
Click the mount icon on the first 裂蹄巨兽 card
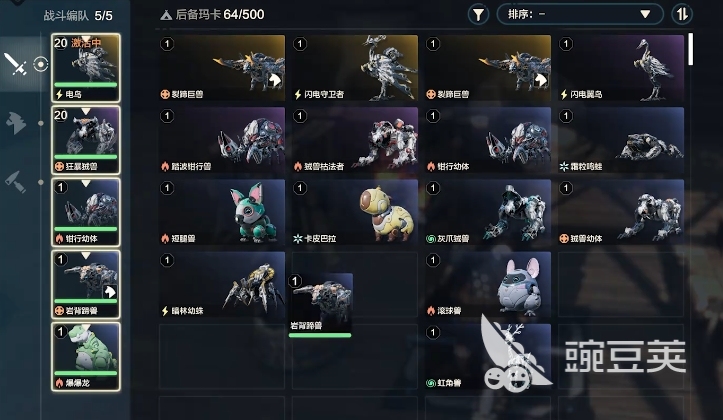point(275,80)
